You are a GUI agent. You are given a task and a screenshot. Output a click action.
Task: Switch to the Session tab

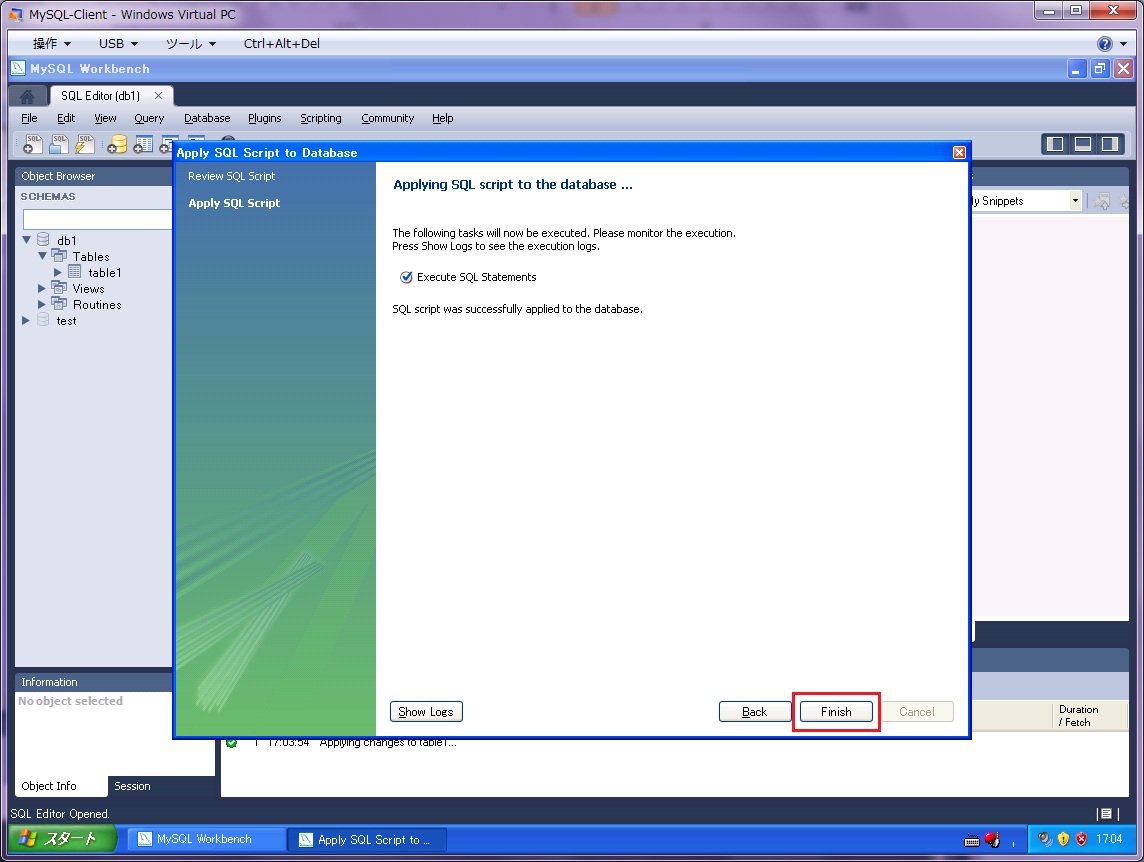132,786
